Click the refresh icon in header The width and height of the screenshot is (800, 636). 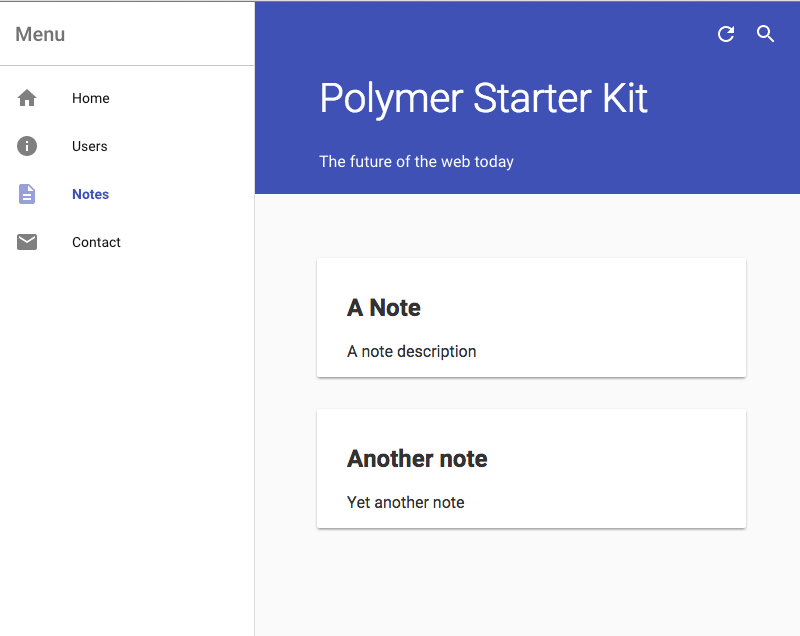726,34
